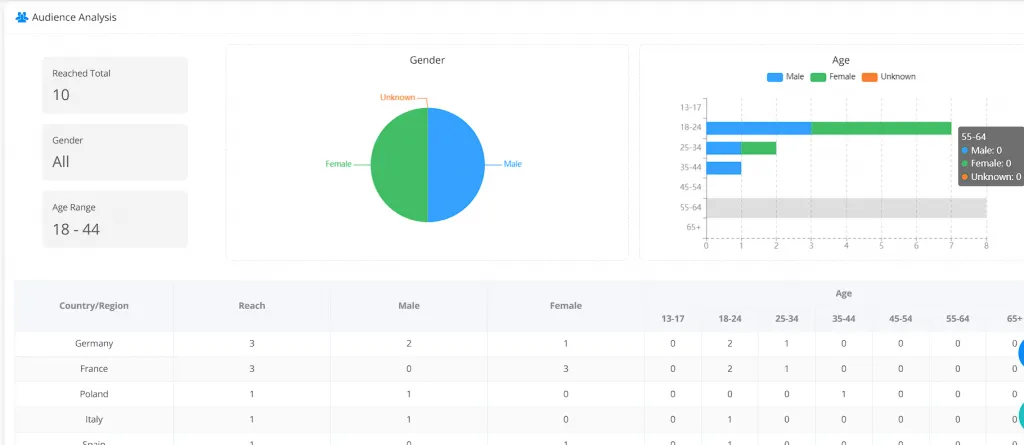1024x445 pixels.
Task: Click the blue 35-44 age bar
Action: (723, 168)
